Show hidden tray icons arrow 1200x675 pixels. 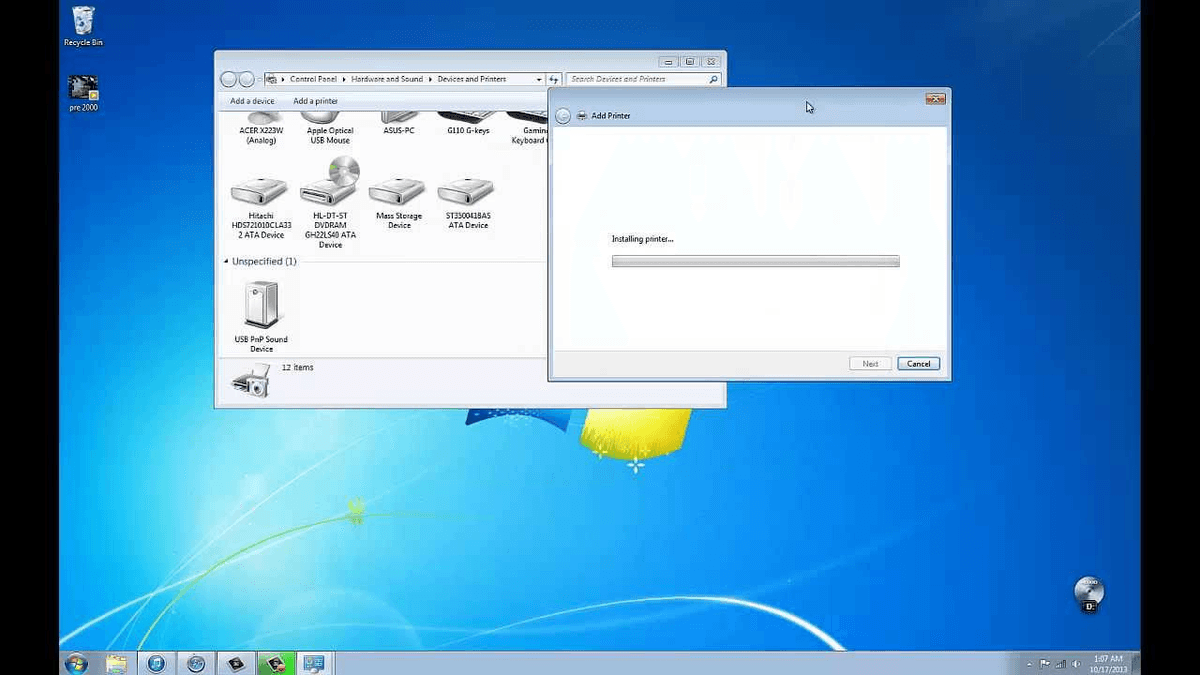1029,664
